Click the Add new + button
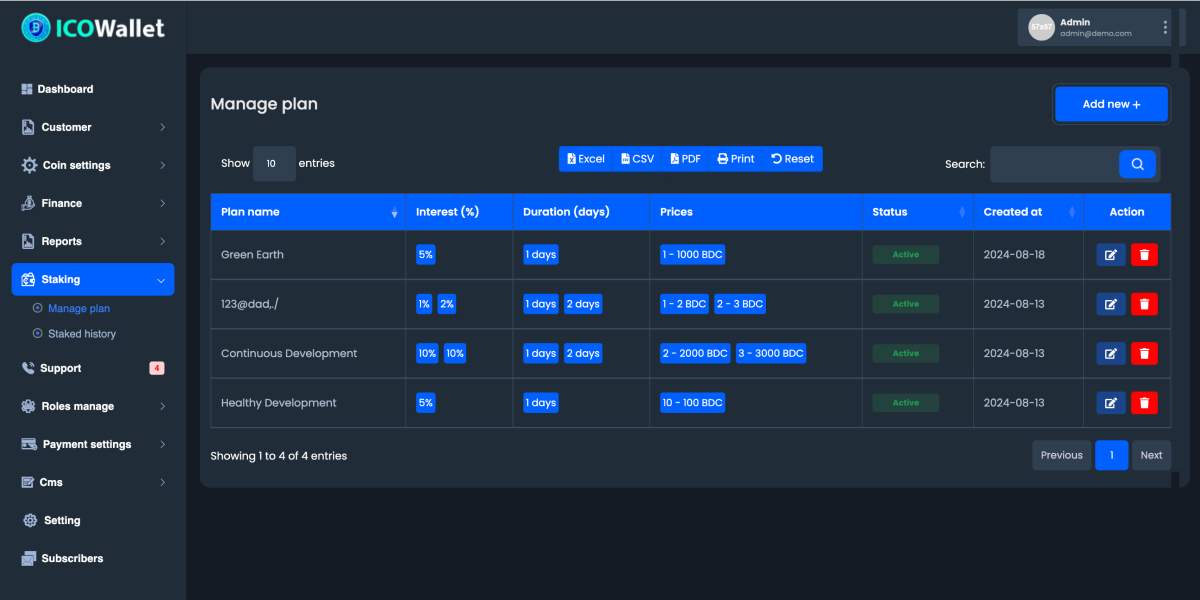The image size is (1200, 600). (x=1111, y=103)
